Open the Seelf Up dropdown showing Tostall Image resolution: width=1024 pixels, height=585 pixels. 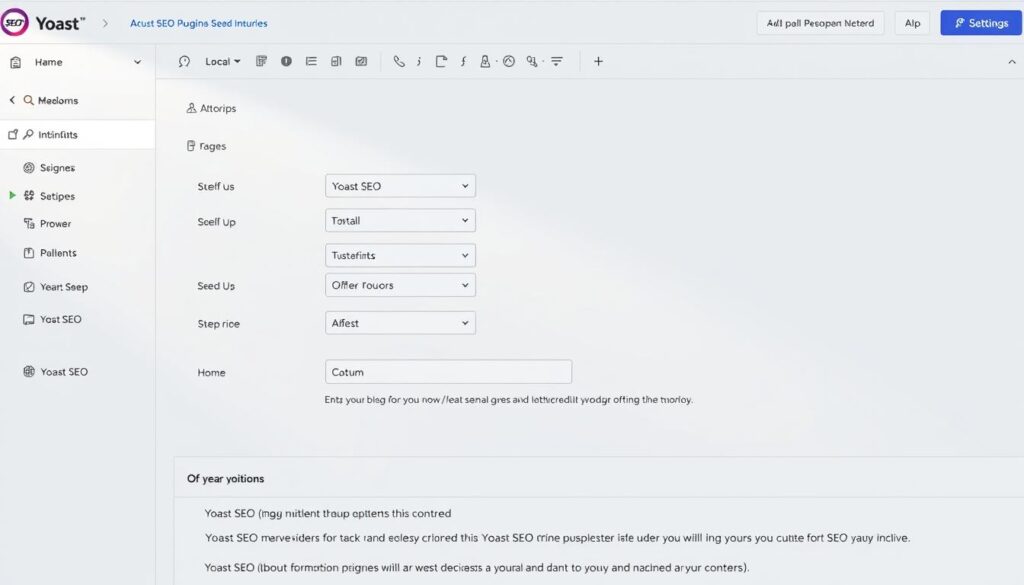coord(400,221)
